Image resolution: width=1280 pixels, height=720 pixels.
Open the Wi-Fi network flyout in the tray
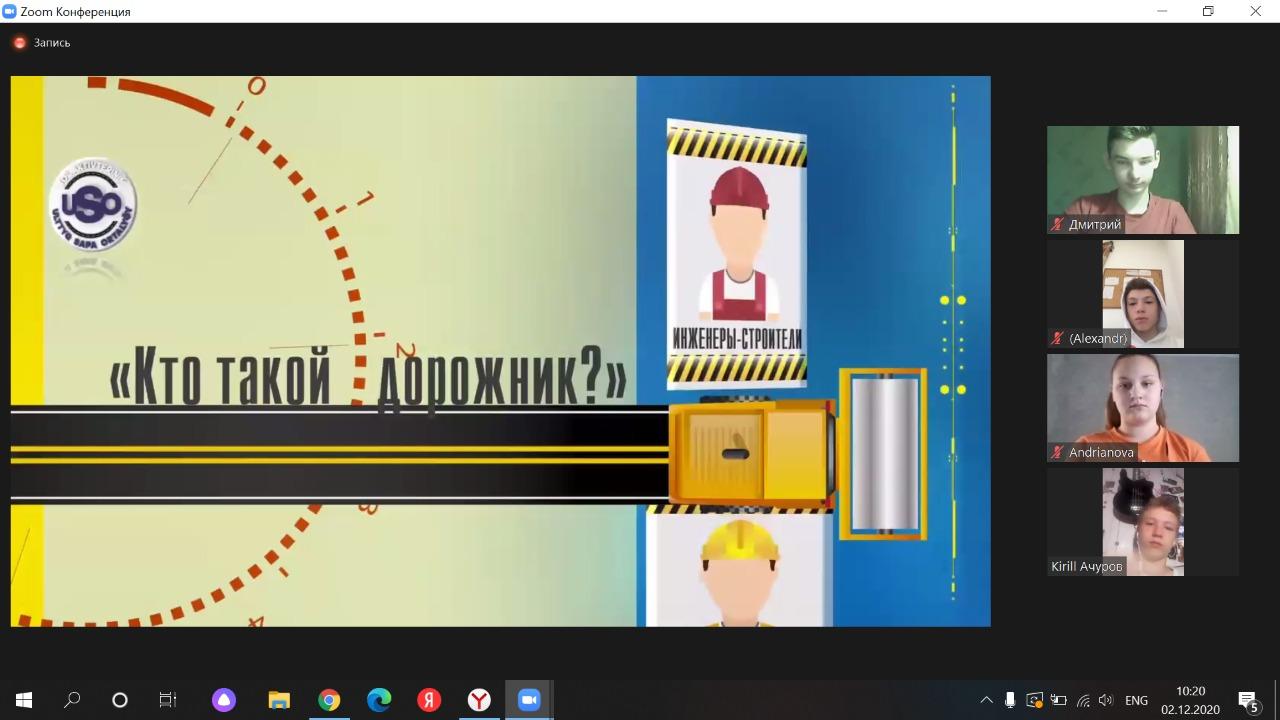[1082, 700]
